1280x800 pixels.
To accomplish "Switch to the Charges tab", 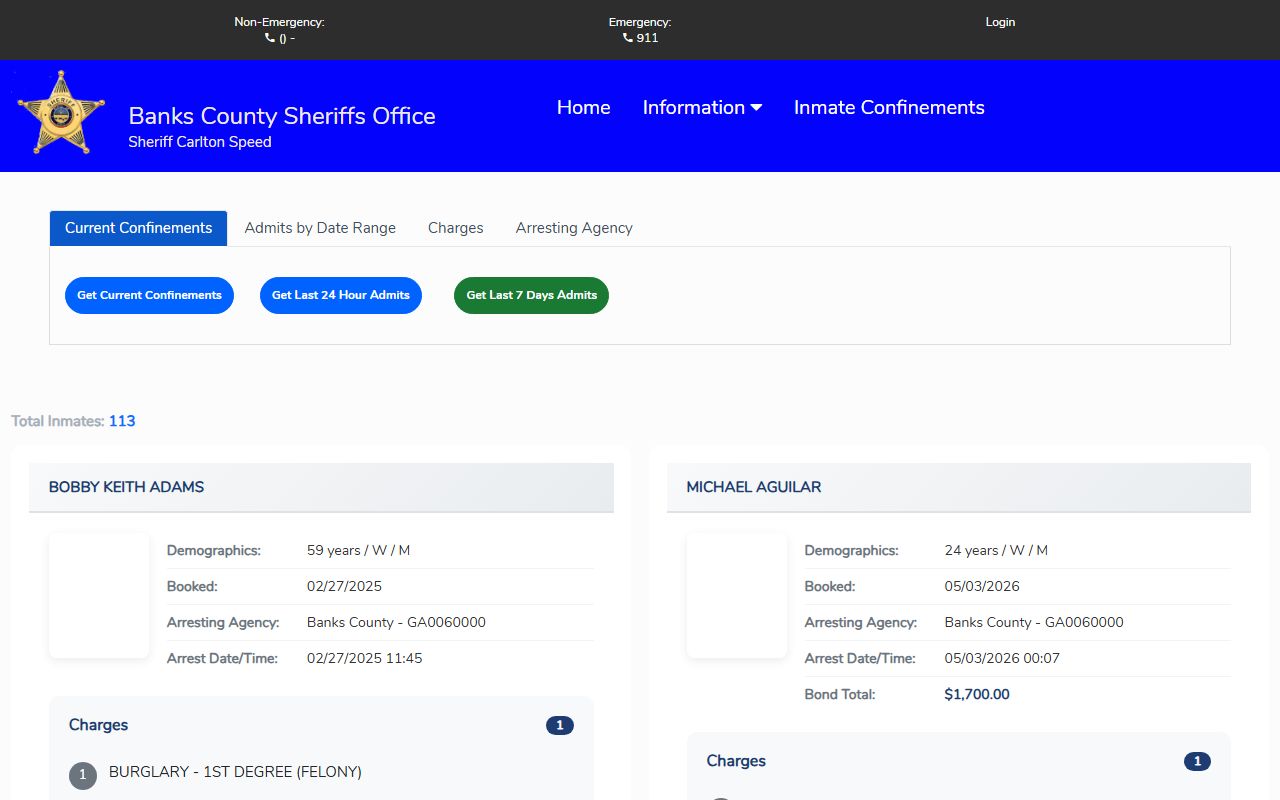I will 456,228.
